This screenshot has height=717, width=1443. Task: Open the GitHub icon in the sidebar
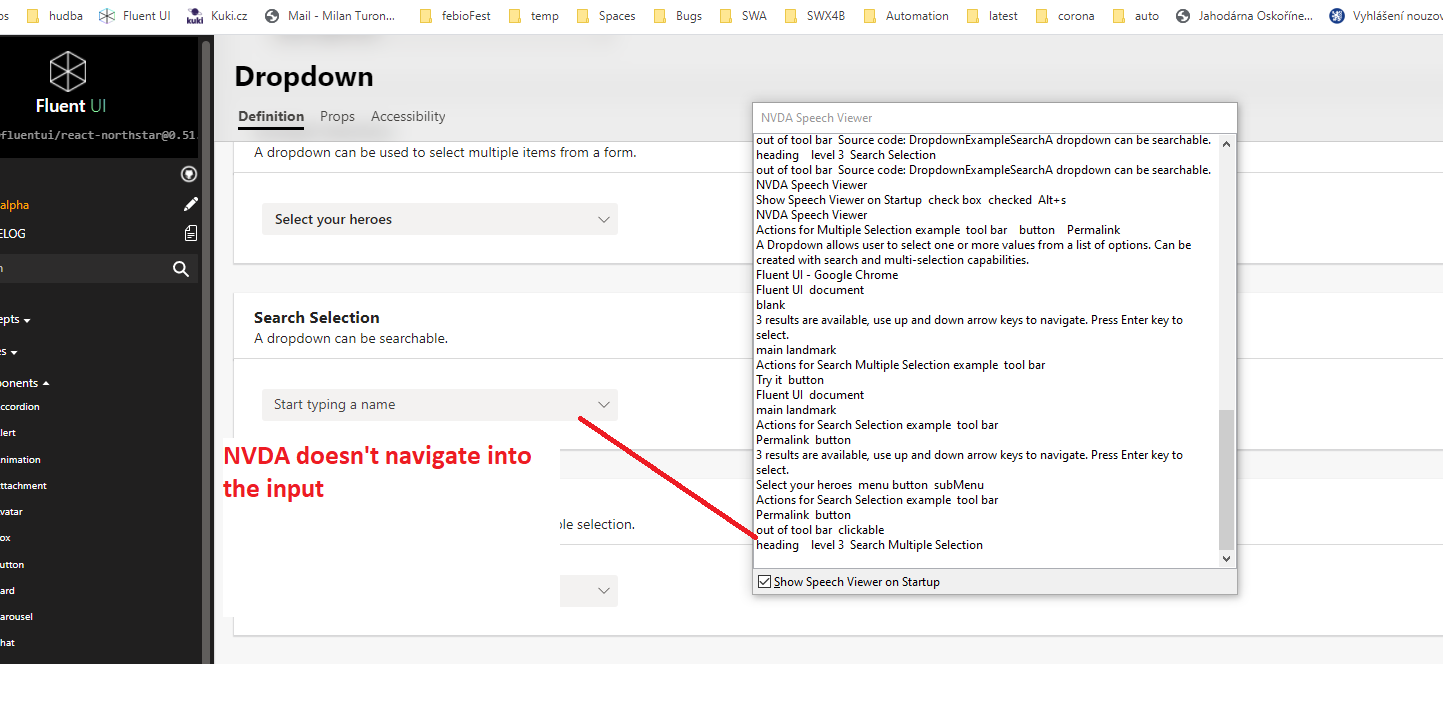tap(188, 174)
